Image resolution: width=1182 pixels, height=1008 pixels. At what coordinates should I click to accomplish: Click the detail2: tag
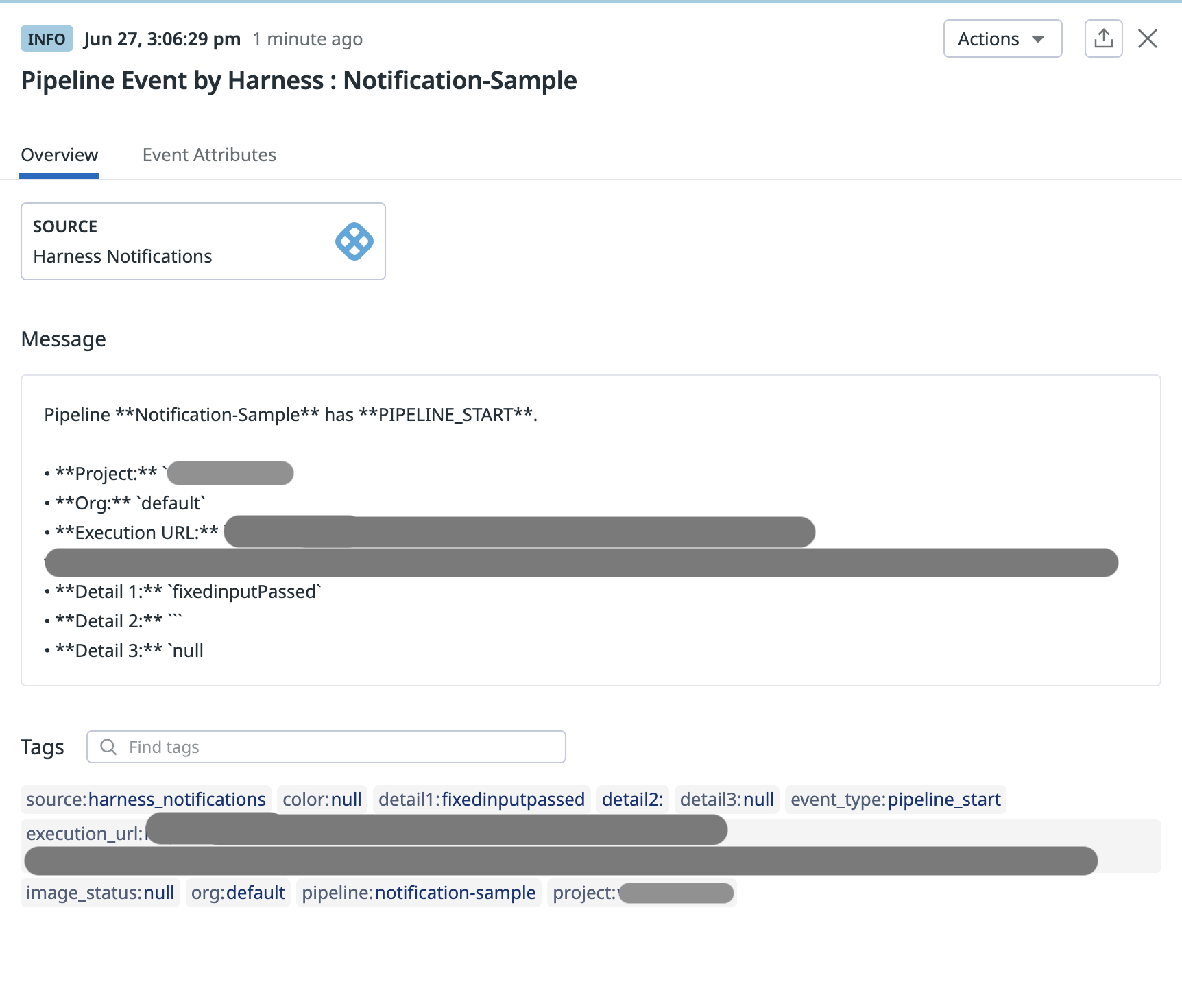[x=632, y=800]
